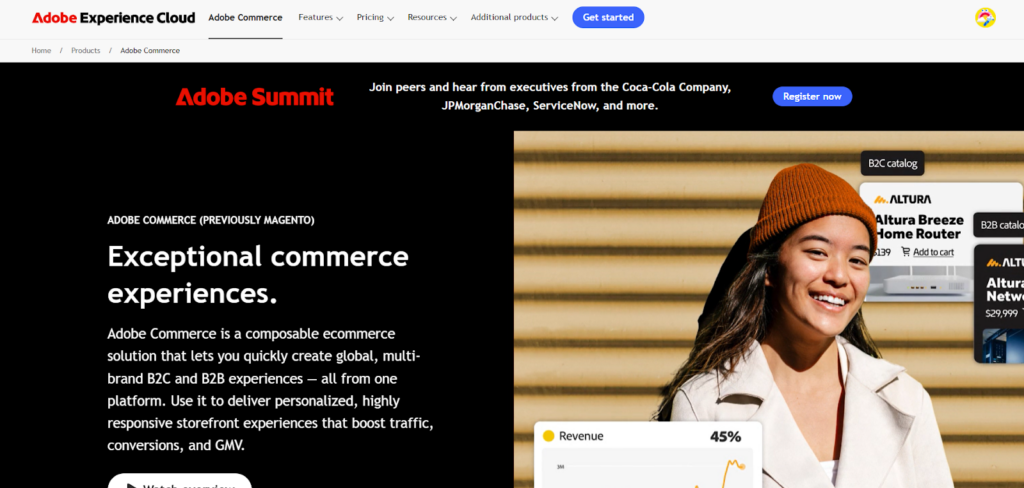Click the Adobe Experience Cloud logo
The width and height of the screenshot is (1024, 488).
coord(113,18)
